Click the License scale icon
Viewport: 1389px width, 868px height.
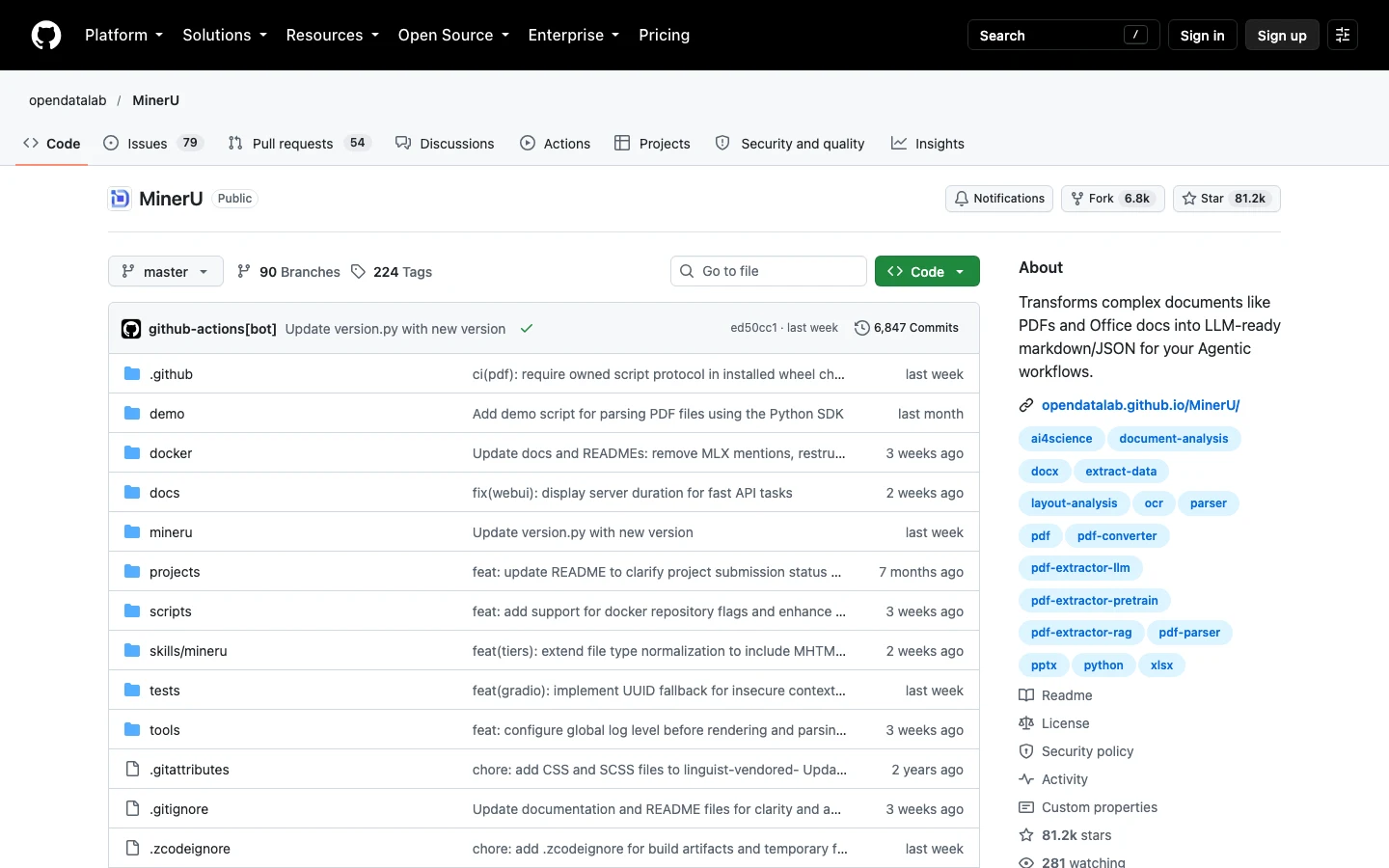coord(1026,723)
